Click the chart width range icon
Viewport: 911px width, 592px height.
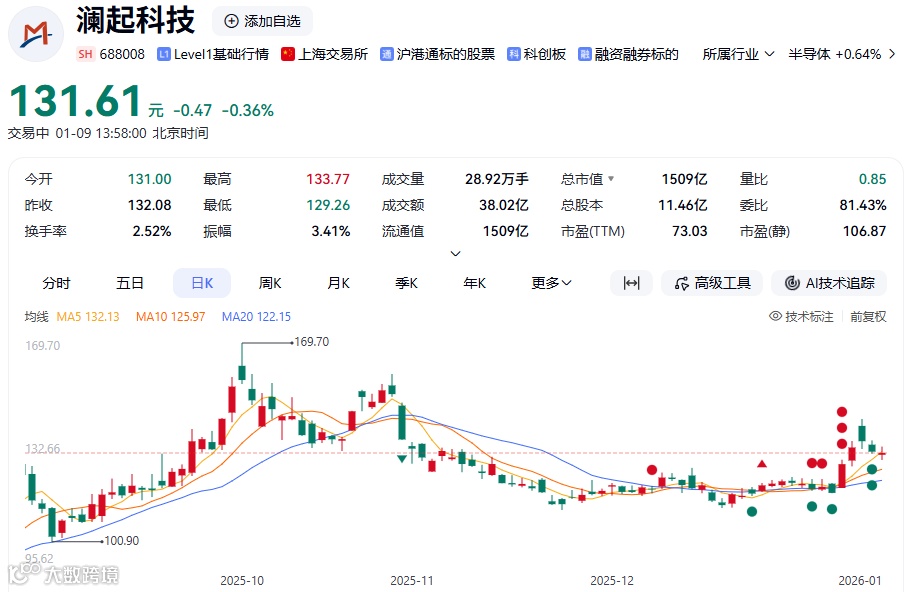632,283
